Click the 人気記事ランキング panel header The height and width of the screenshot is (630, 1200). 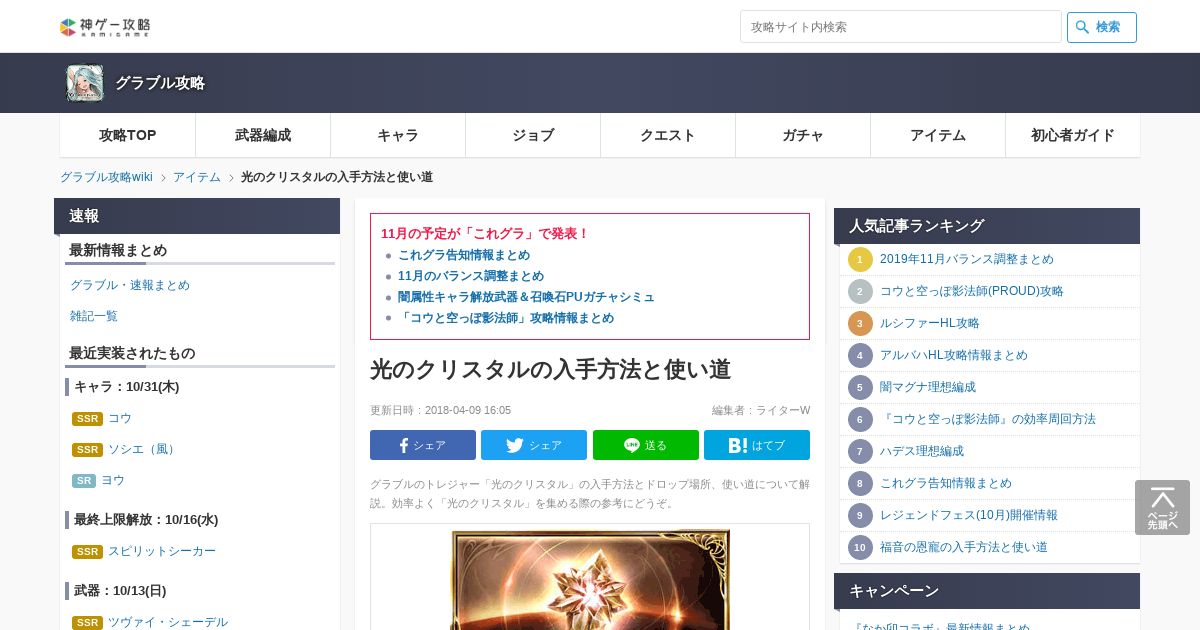[987, 226]
